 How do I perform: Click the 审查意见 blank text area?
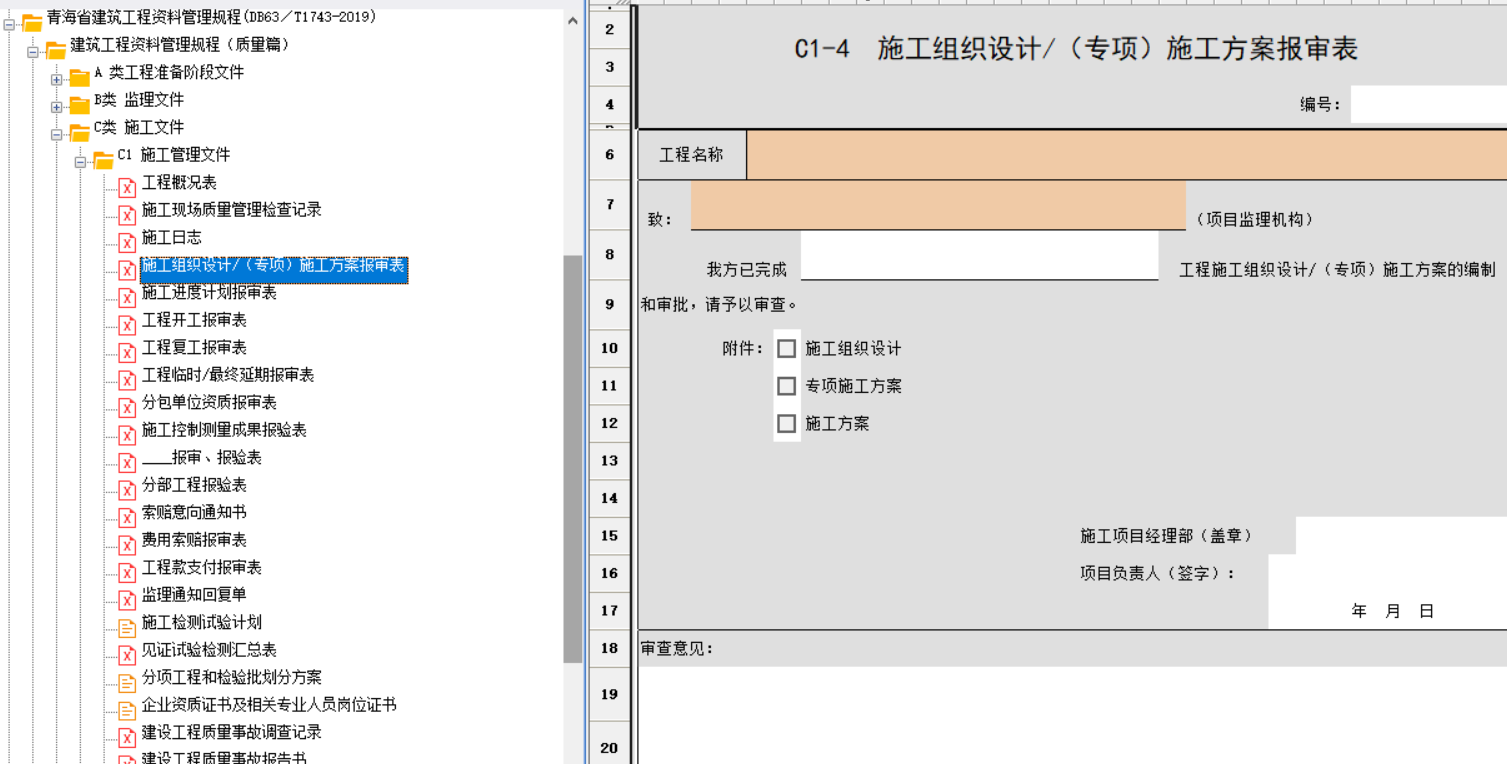coord(1073,715)
